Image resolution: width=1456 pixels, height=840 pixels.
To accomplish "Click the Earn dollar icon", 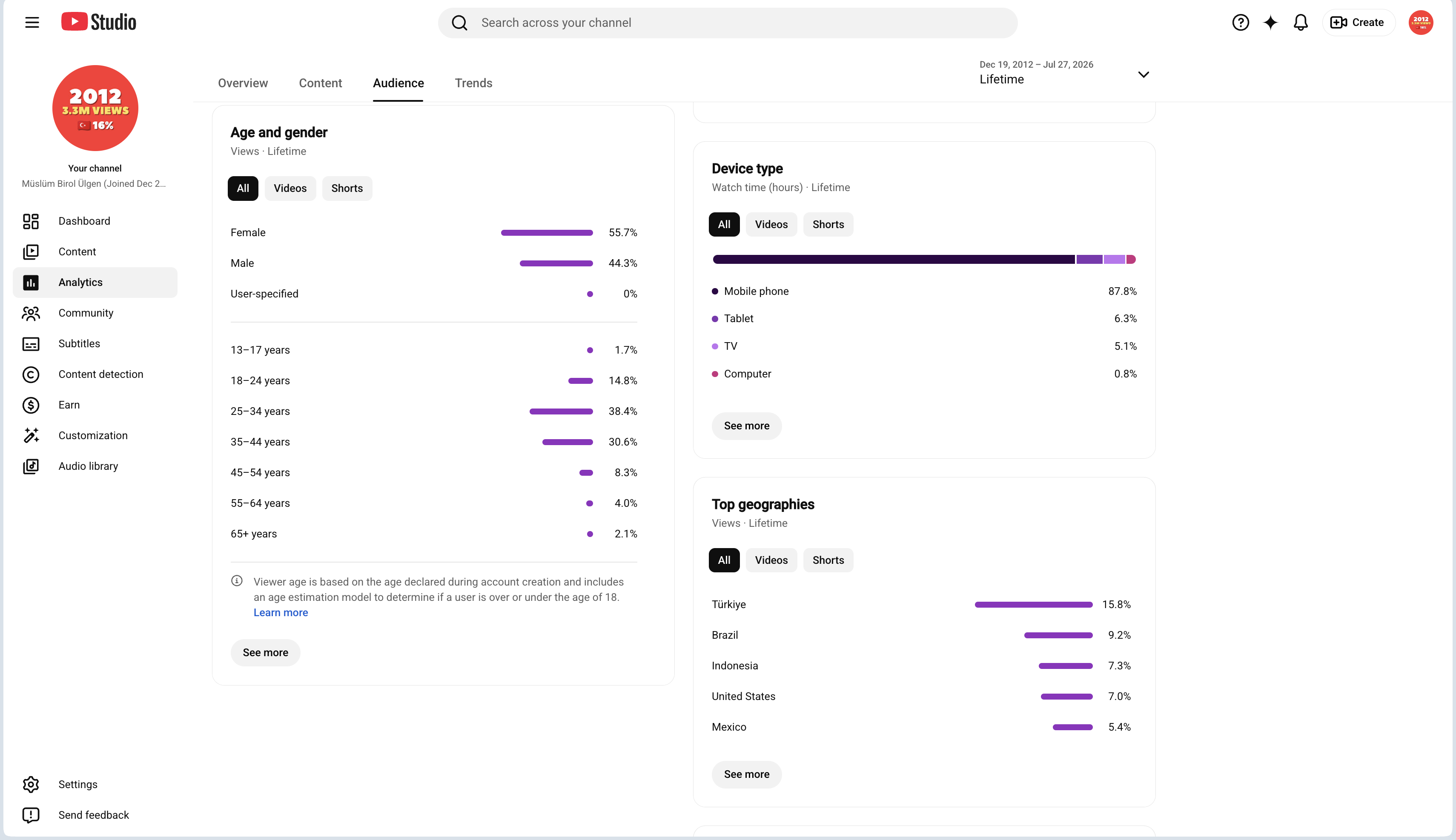I will (31, 405).
